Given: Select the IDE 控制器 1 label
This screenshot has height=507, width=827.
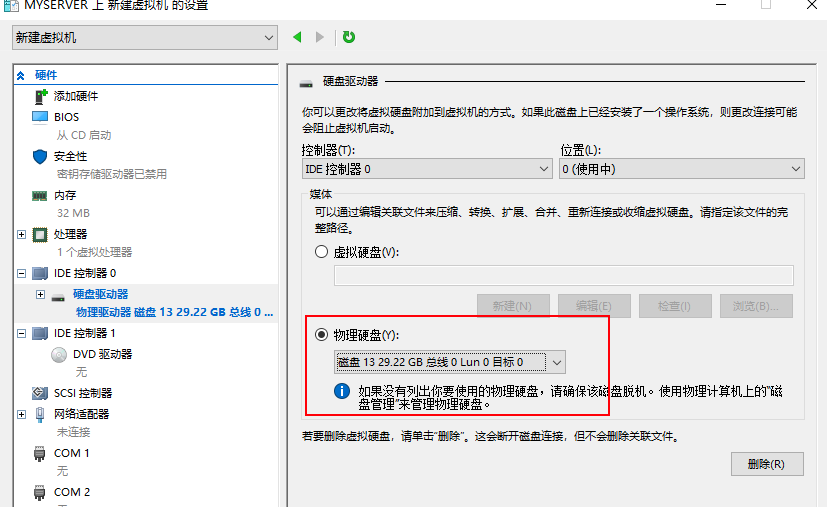Looking at the screenshot, I should click(x=85, y=333).
